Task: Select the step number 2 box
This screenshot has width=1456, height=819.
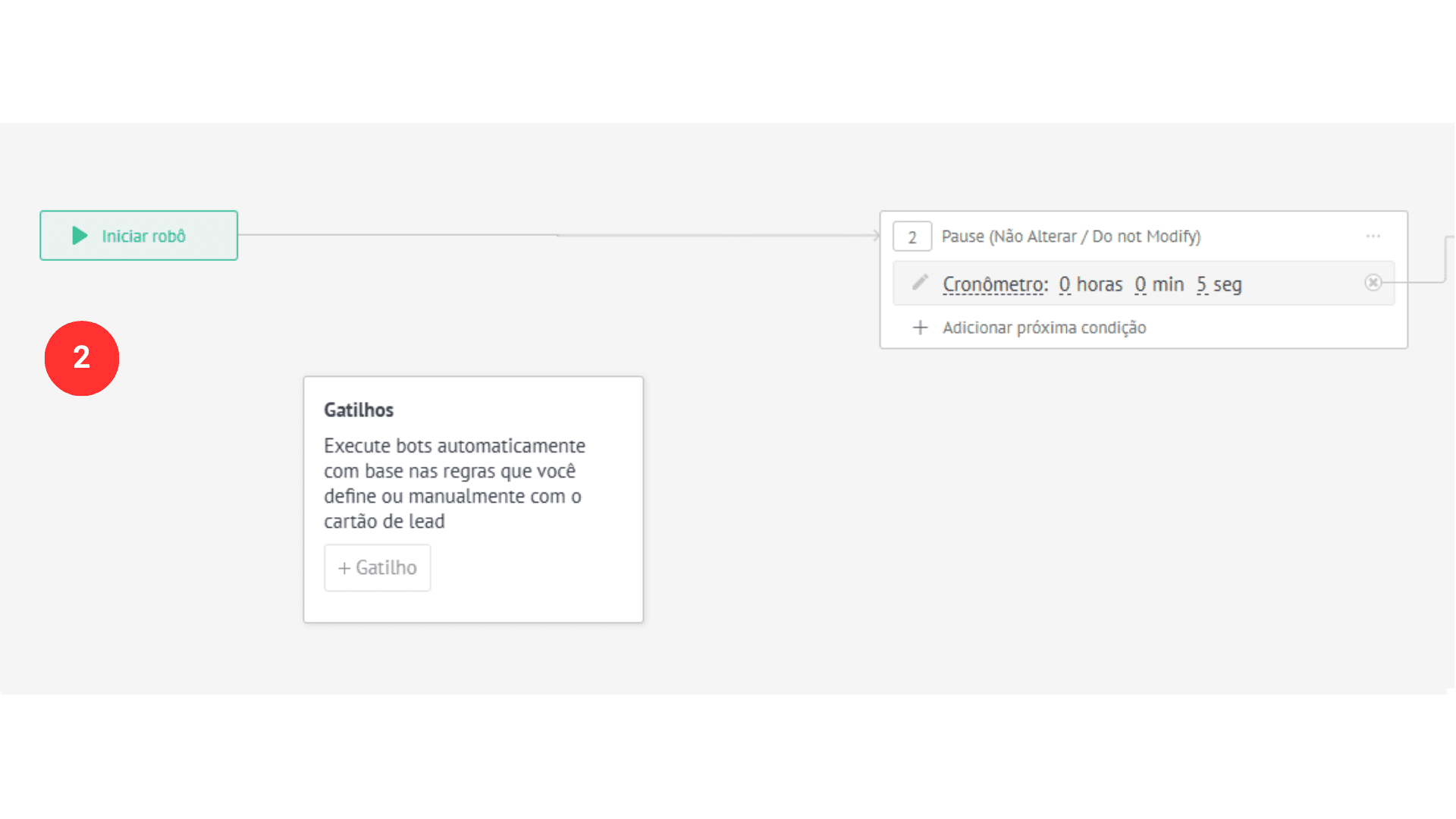Action: 912,237
